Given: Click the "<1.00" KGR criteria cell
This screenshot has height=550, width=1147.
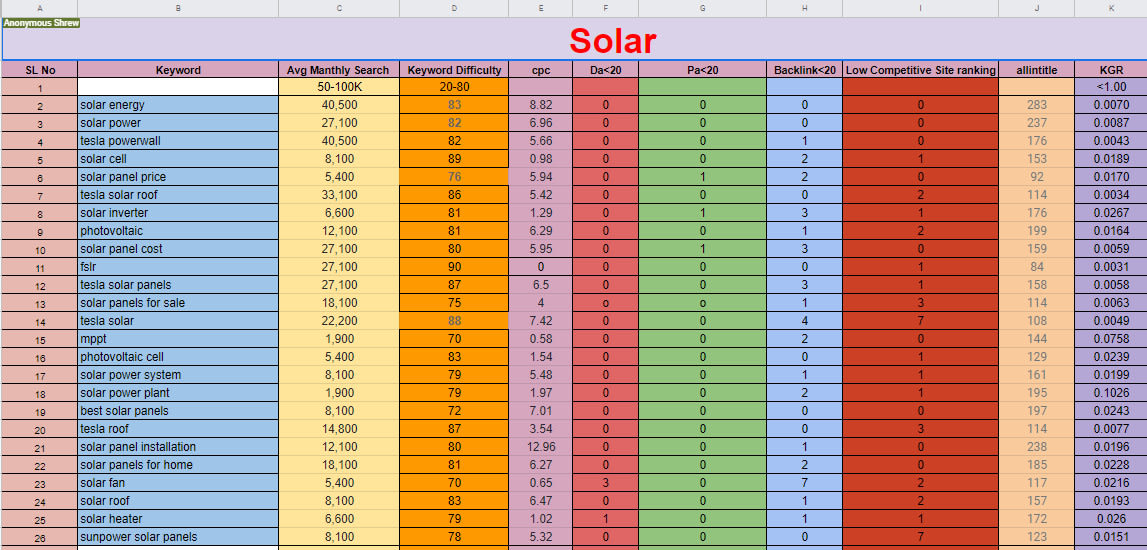Looking at the screenshot, I should 1110,87.
